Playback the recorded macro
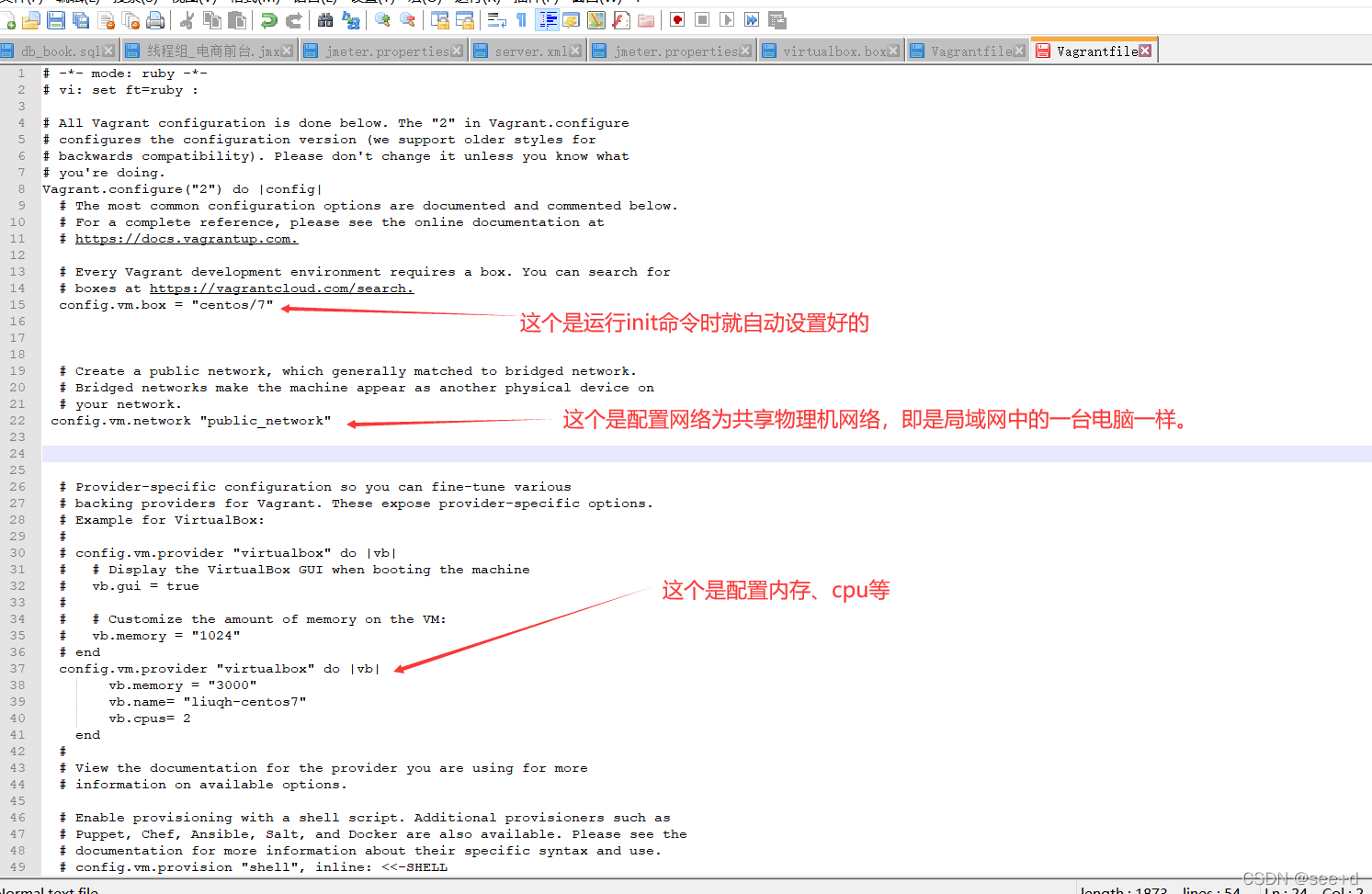 tap(725, 19)
